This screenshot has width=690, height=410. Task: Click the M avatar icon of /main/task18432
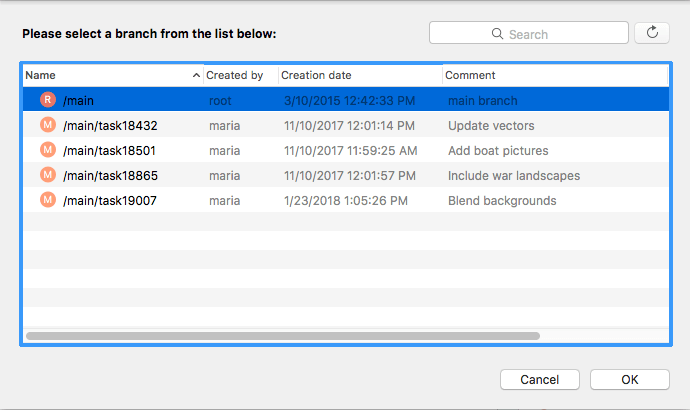(x=48, y=125)
